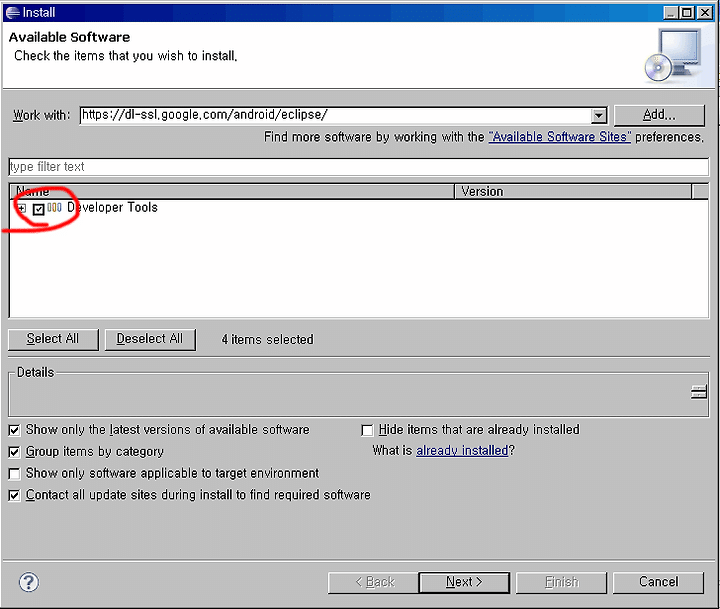The height and width of the screenshot is (609, 720).
Task: Click the help question mark icon
Action: point(29,582)
